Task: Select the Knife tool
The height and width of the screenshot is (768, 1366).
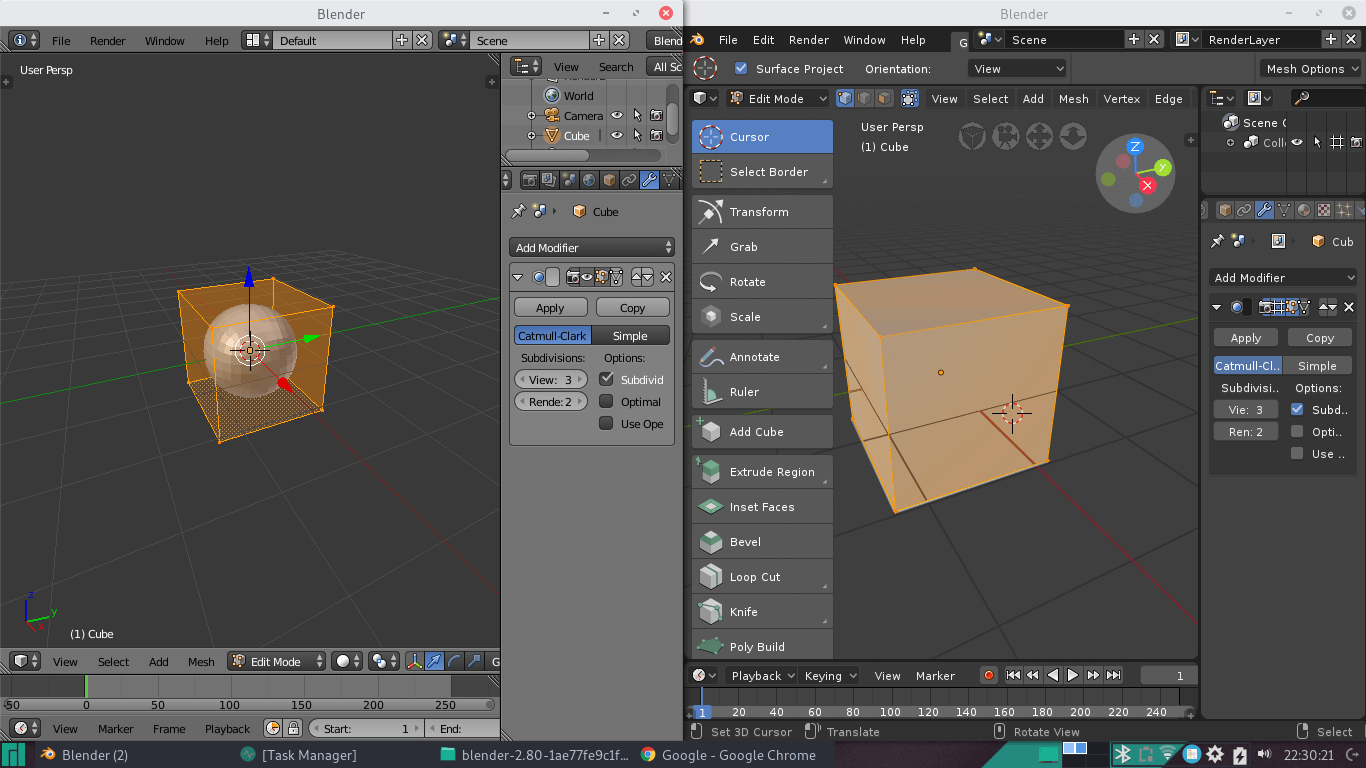Action: point(762,611)
